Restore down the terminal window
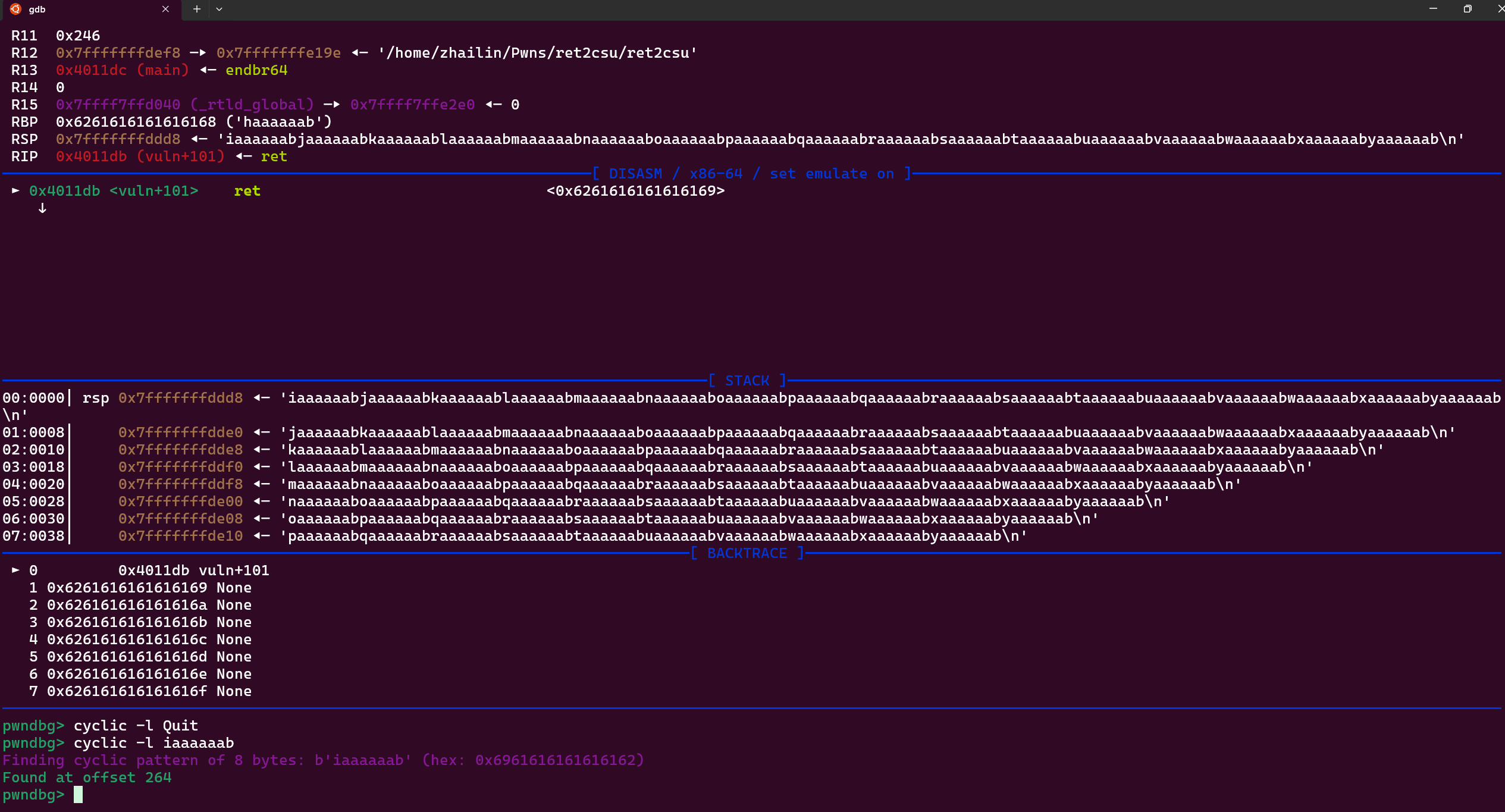The width and height of the screenshot is (1505, 812). [1468, 9]
